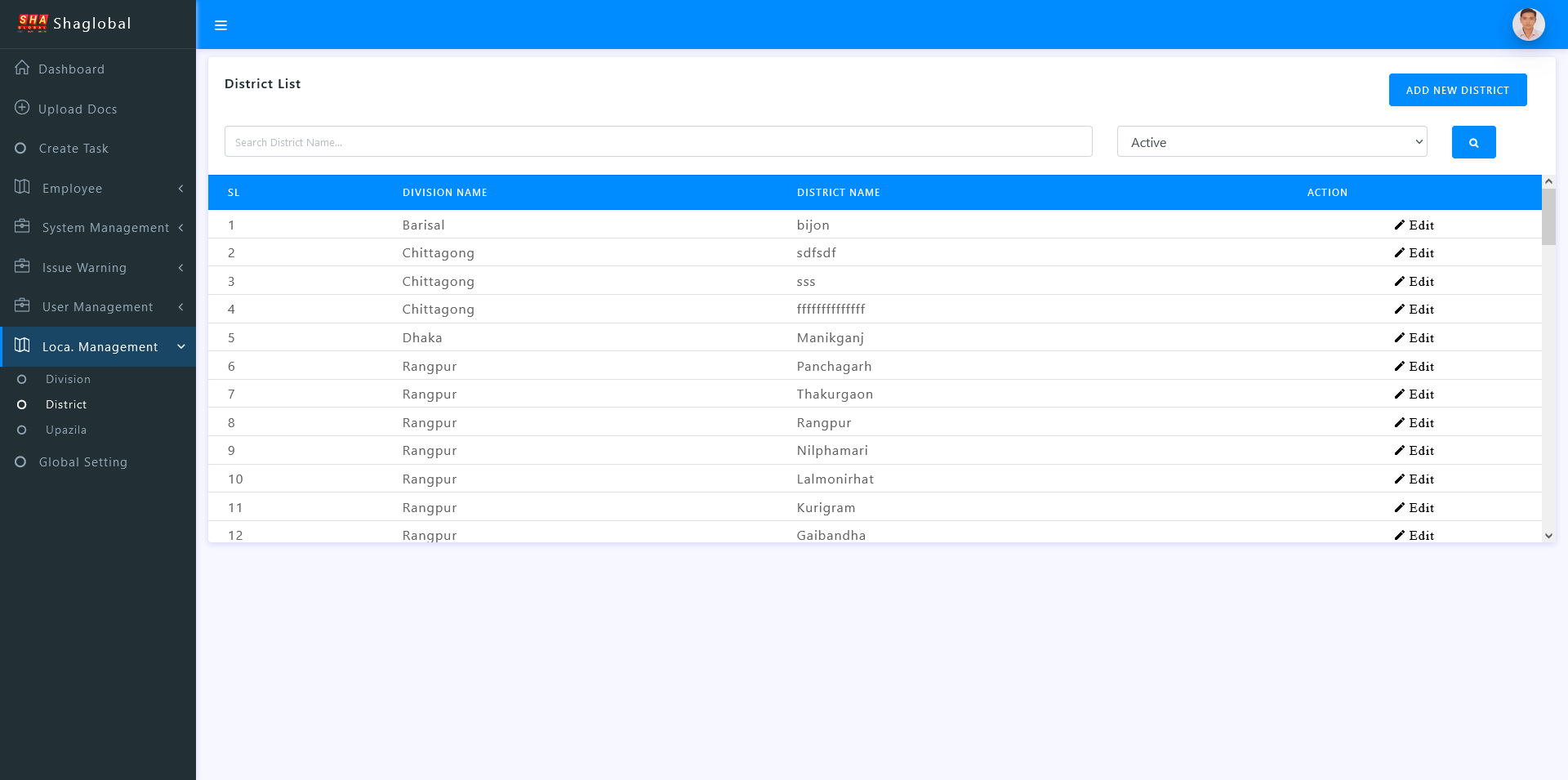Edit the Panchagarh district row
Screen dimensions: 1568x780
coord(1414,367)
